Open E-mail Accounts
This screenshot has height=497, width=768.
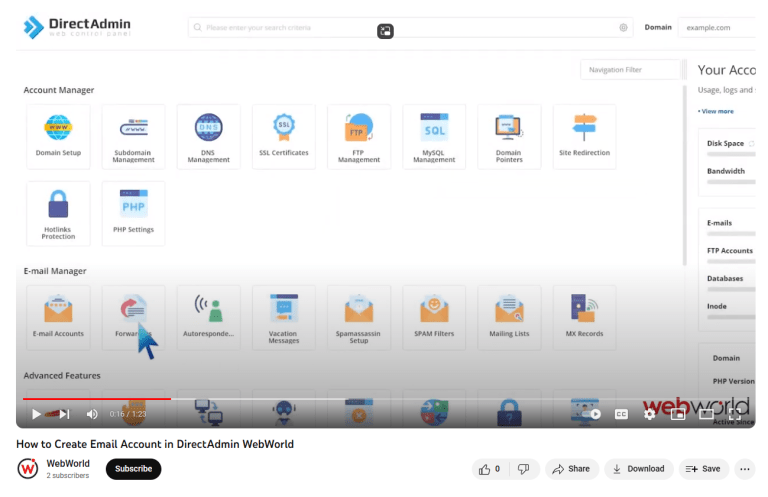[58, 318]
